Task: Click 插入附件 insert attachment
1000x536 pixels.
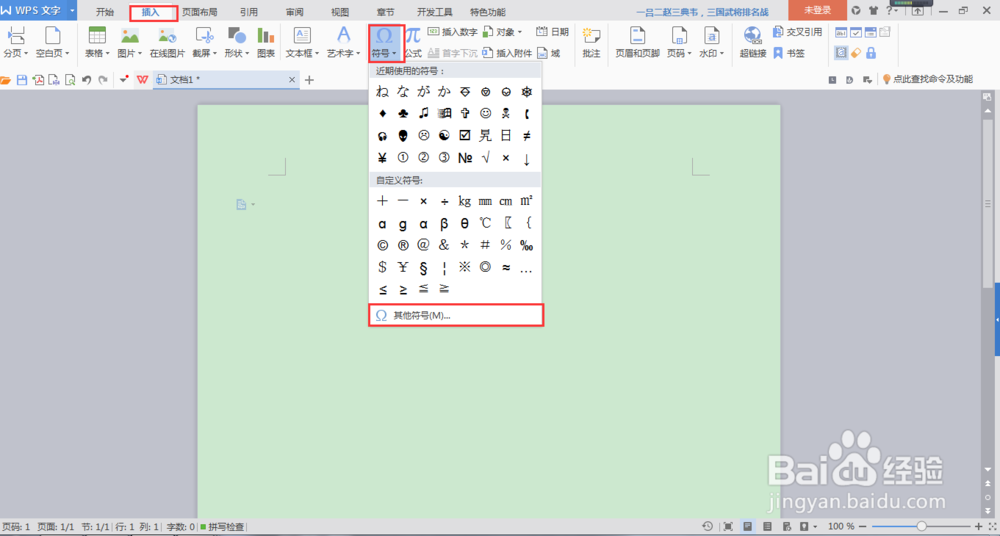Action: tap(507, 54)
